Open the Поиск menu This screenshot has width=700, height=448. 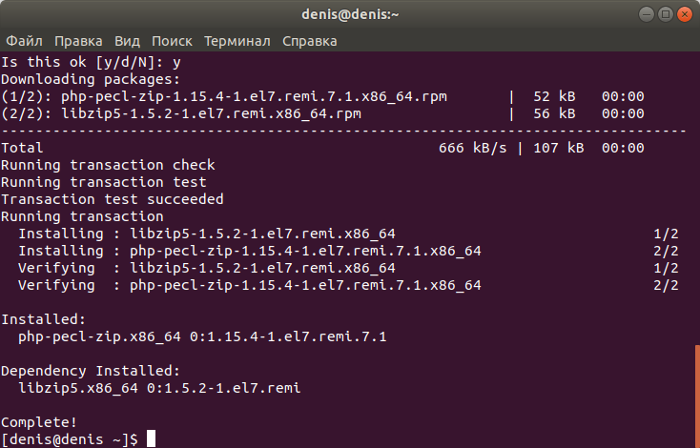172,41
